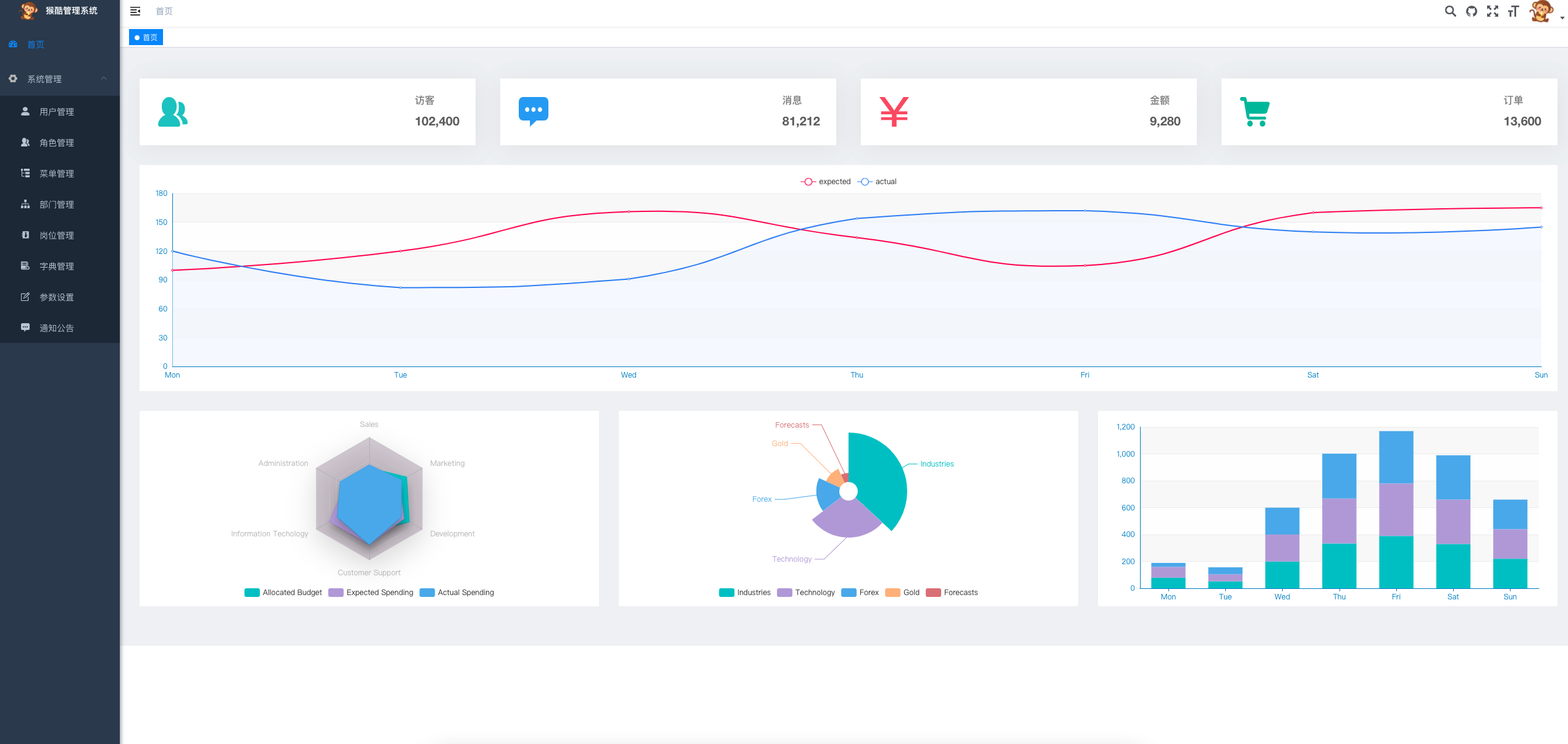Click the 通知公告 message icon

pyautogui.click(x=25, y=328)
